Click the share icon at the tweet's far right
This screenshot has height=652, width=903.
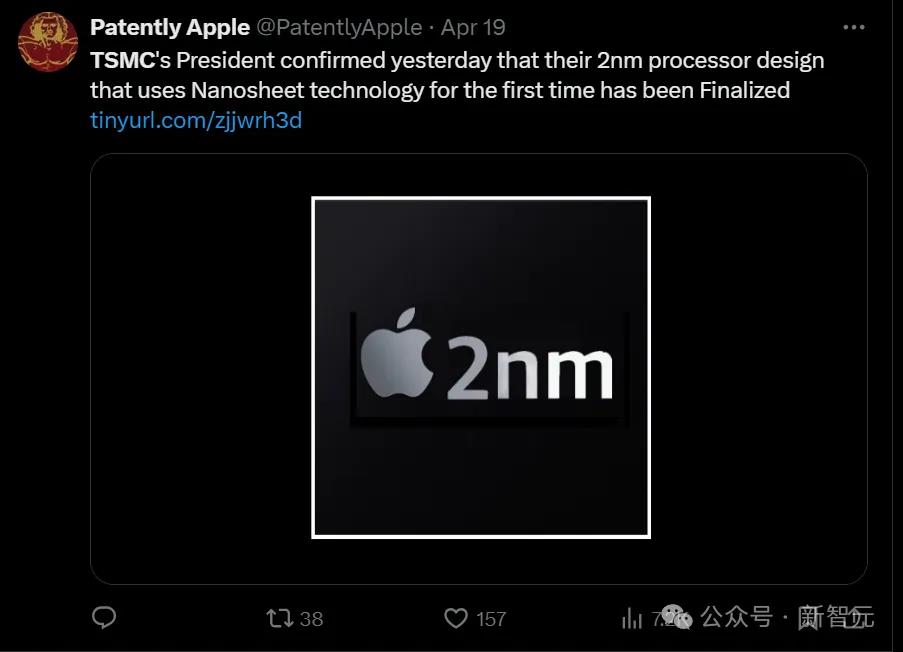[853, 619]
